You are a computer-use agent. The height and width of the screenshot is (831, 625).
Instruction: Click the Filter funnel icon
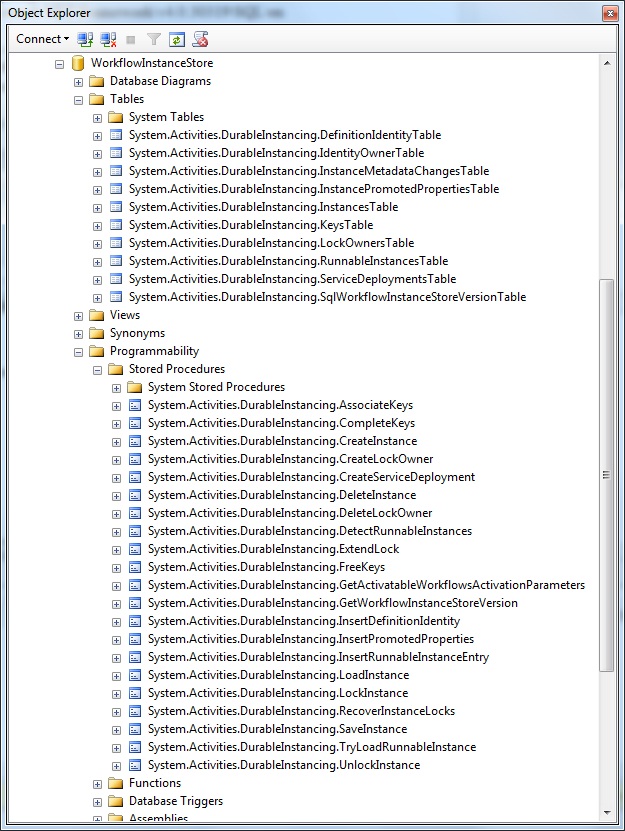coord(154,39)
